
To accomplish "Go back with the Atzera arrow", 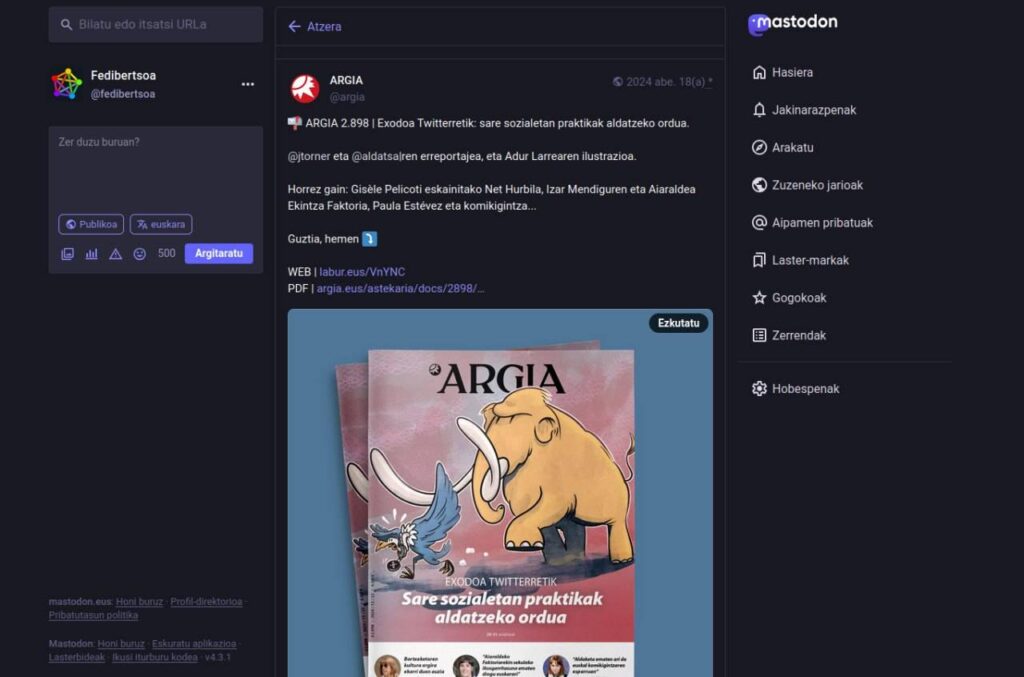I will click(x=315, y=27).
